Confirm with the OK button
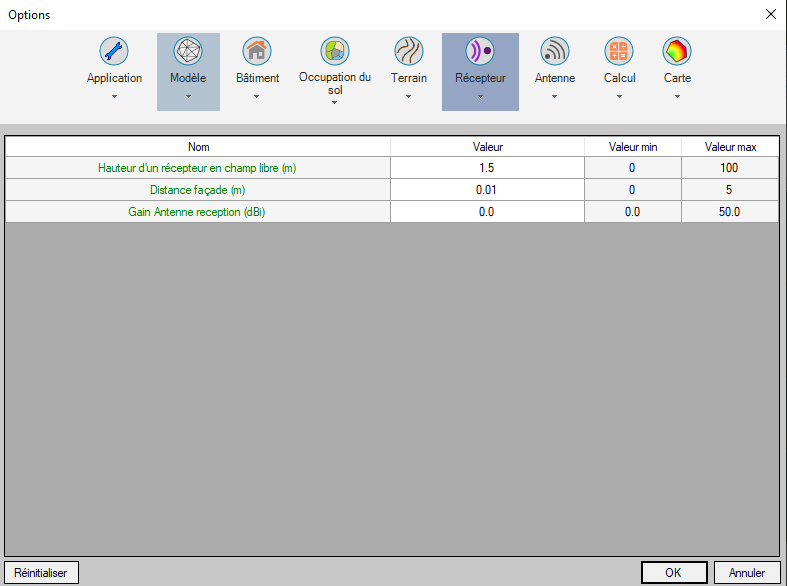The height and width of the screenshot is (586, 787). 674,572
